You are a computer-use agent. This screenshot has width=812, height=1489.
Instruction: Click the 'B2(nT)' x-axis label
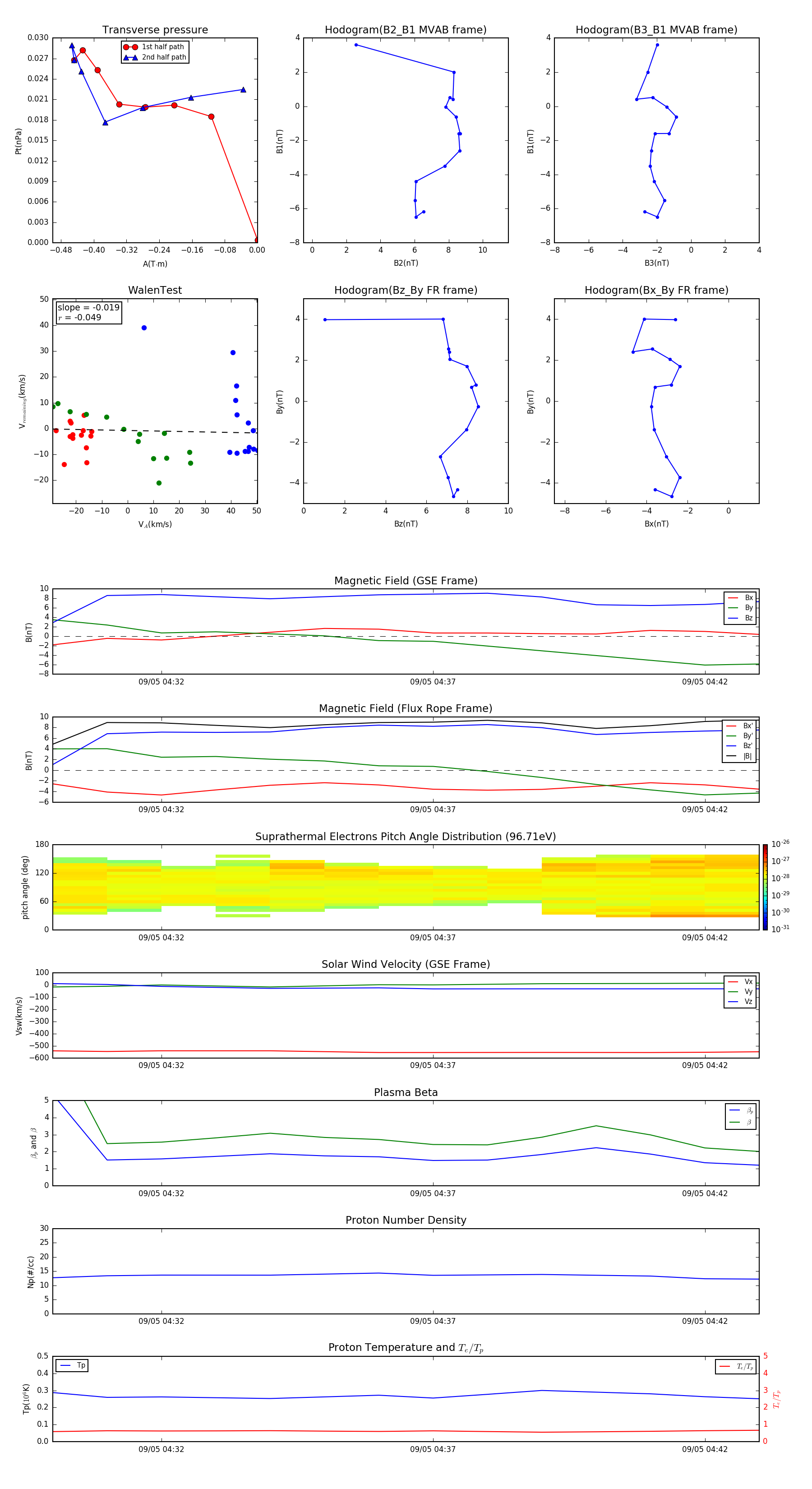[x=406, y=263]
